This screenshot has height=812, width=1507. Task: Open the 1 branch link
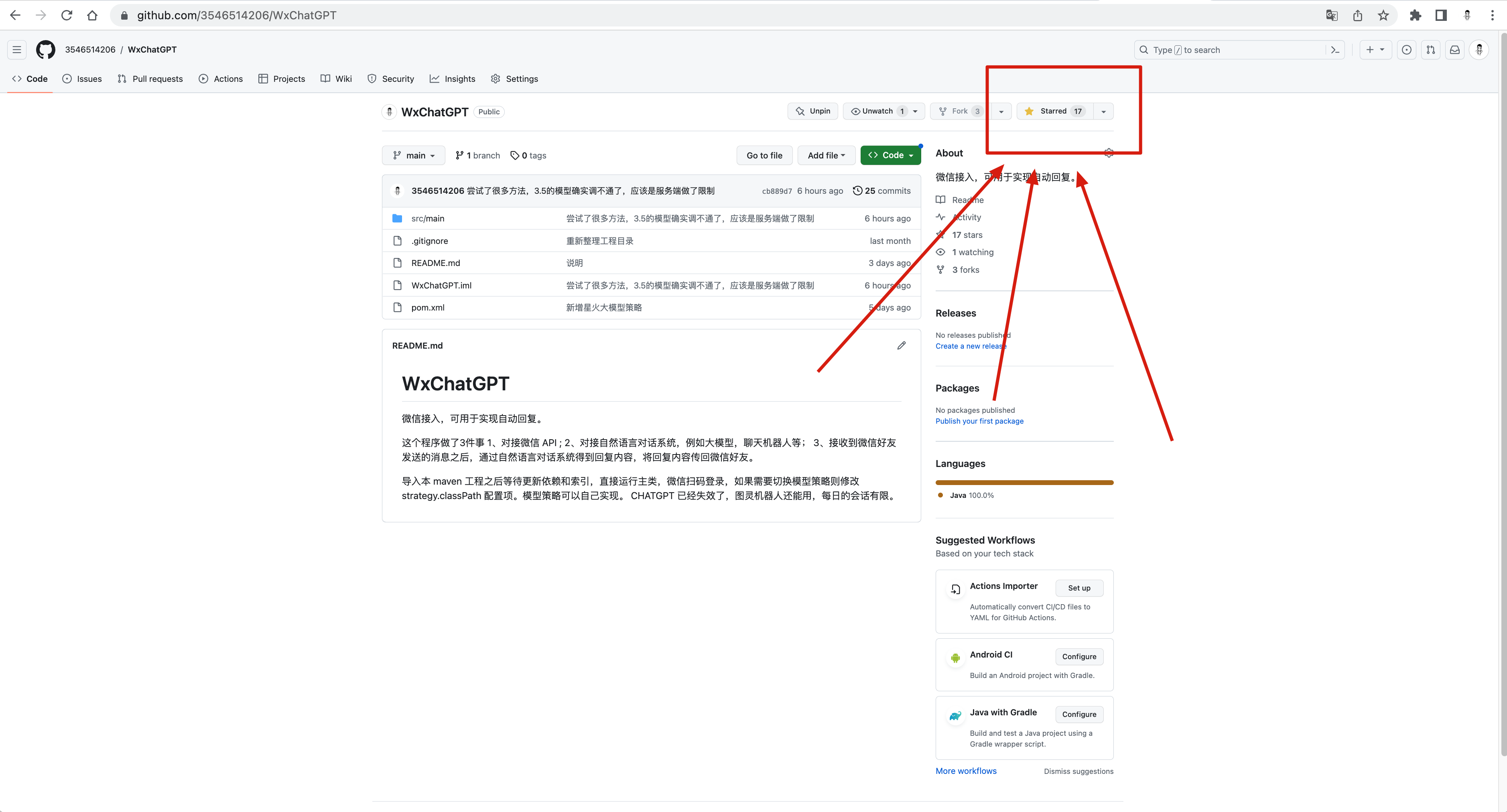[478, 155]
